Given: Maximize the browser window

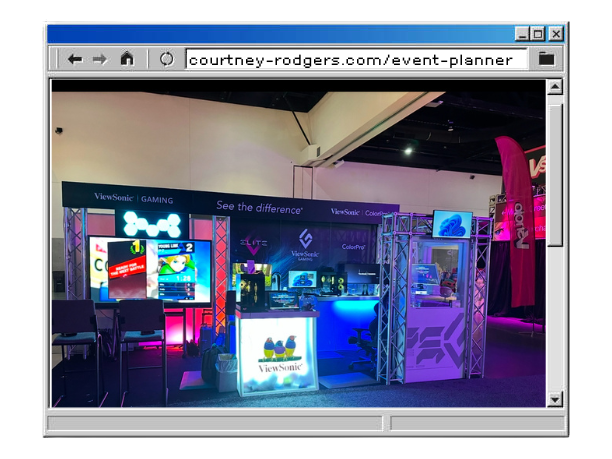Looking at the screenshot, I should [538, 34].
